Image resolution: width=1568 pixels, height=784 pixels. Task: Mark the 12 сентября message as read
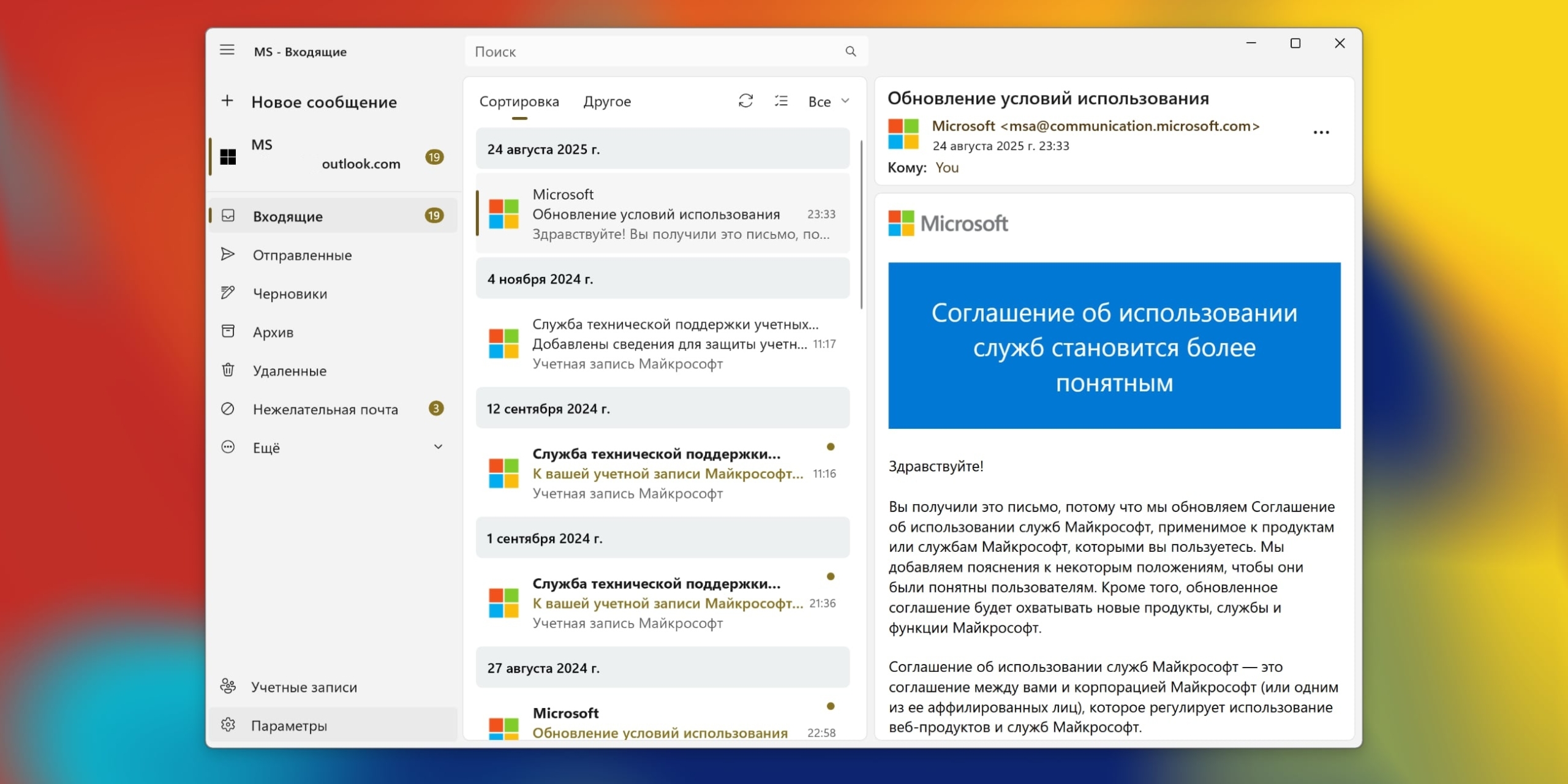click(831, 447)
